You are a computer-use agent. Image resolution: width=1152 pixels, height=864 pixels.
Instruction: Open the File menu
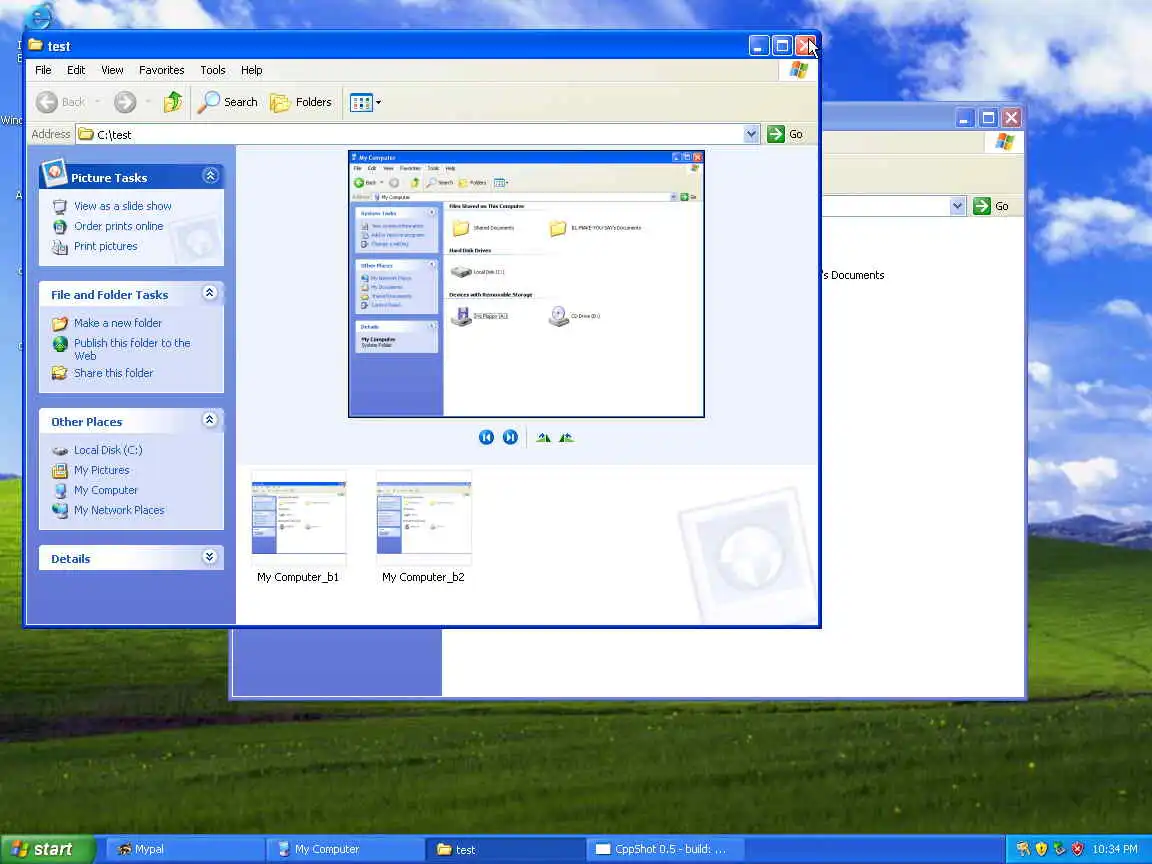43,70
